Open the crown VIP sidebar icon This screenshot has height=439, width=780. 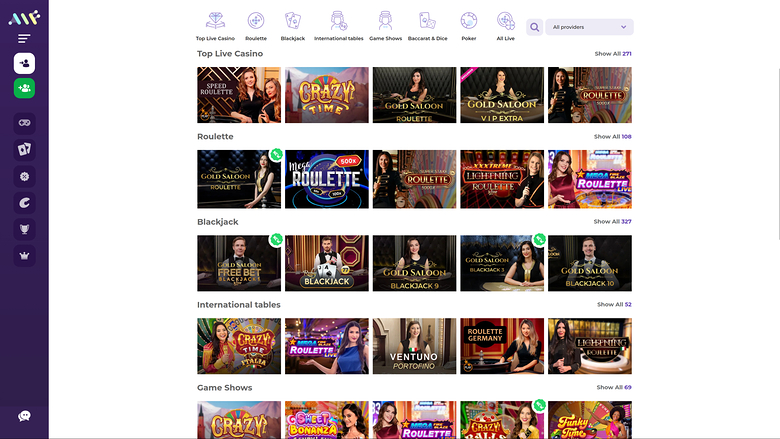pyautogui.click(x=24, y=256)
